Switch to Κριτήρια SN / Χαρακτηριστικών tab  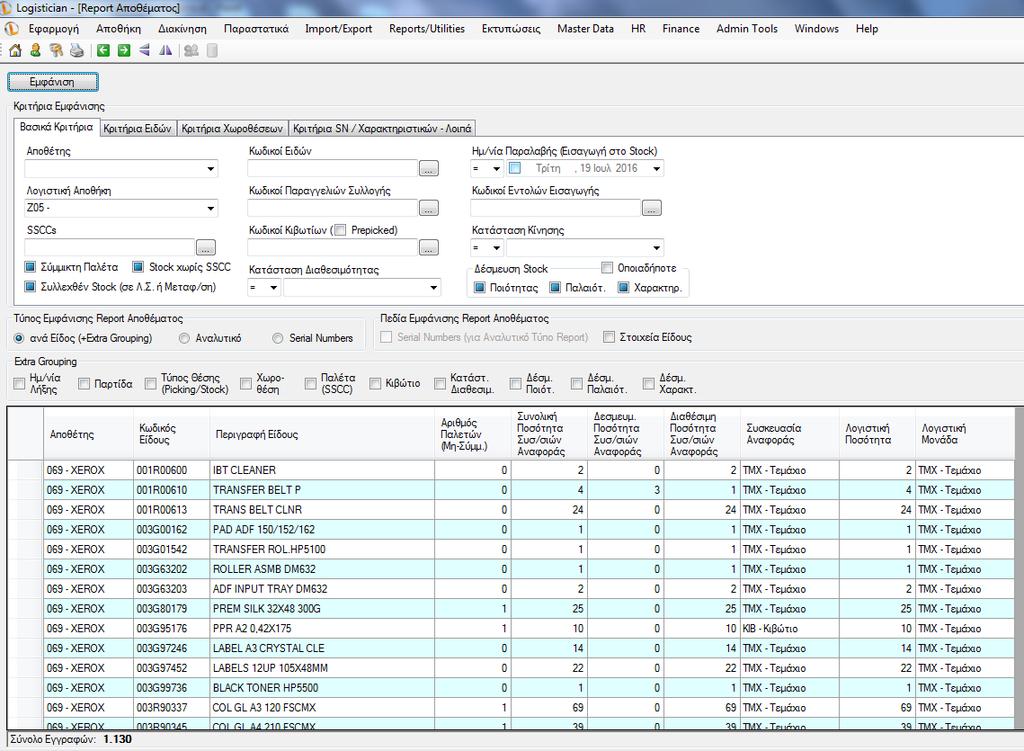click(382, 129)
